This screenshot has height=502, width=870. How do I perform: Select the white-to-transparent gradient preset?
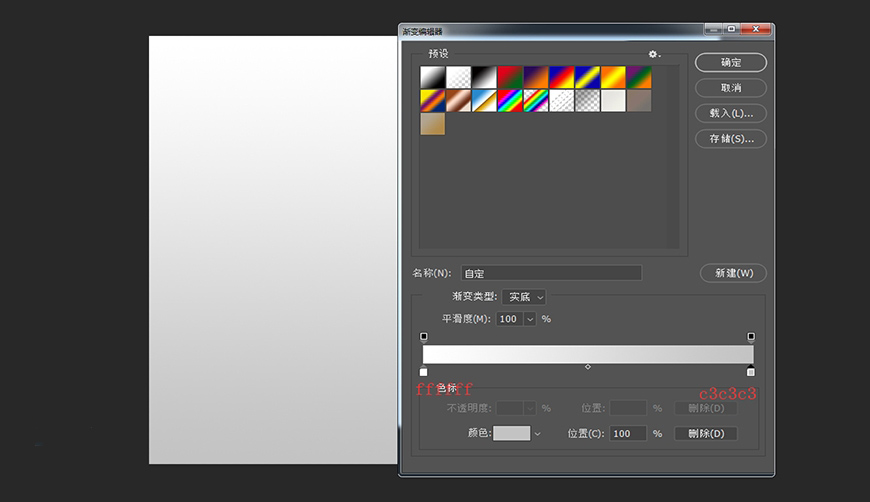click(x=458, y=78)
